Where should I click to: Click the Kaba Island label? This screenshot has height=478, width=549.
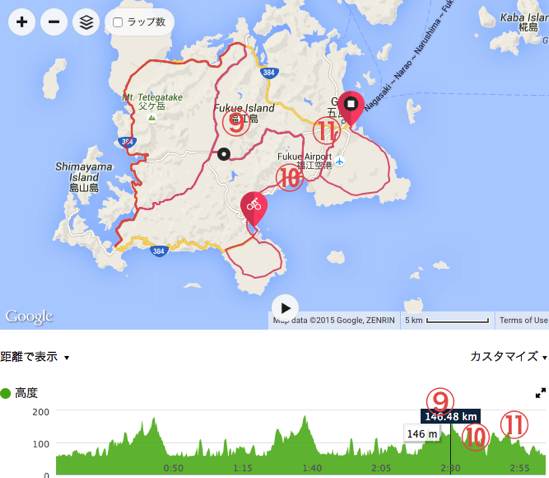click(x=524, y=22)
